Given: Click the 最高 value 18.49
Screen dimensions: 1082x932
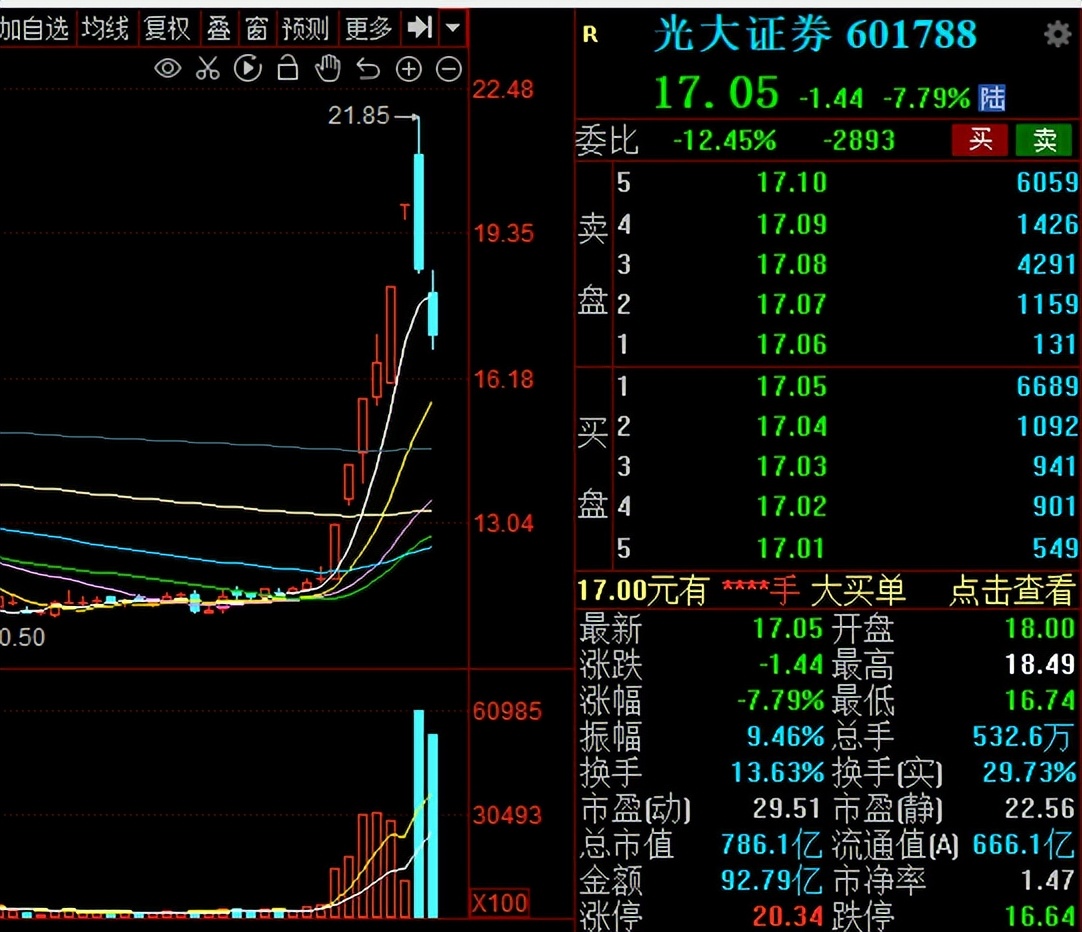Looking at the screenshot, I should [1039, 665].
